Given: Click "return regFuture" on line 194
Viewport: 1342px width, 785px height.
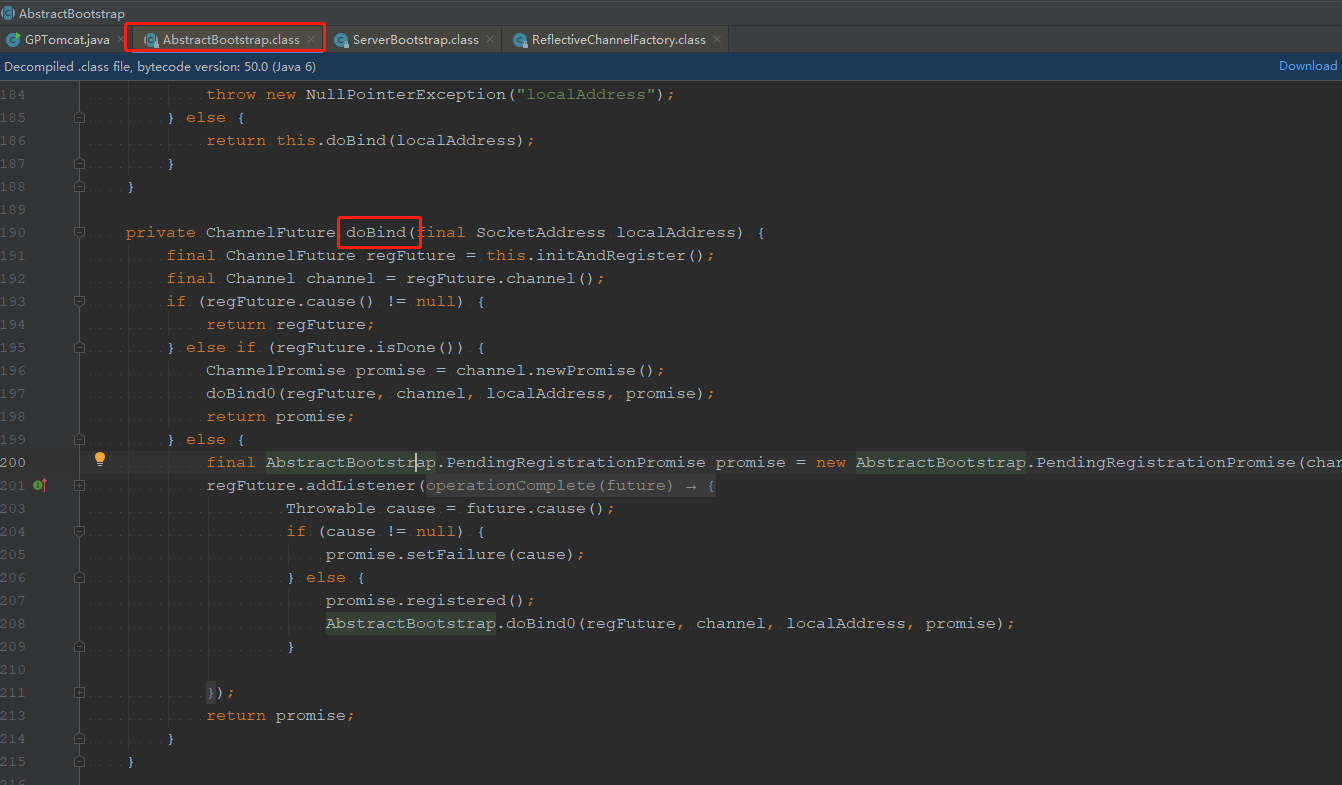Looking at the screenshot, I should point(286,325).
